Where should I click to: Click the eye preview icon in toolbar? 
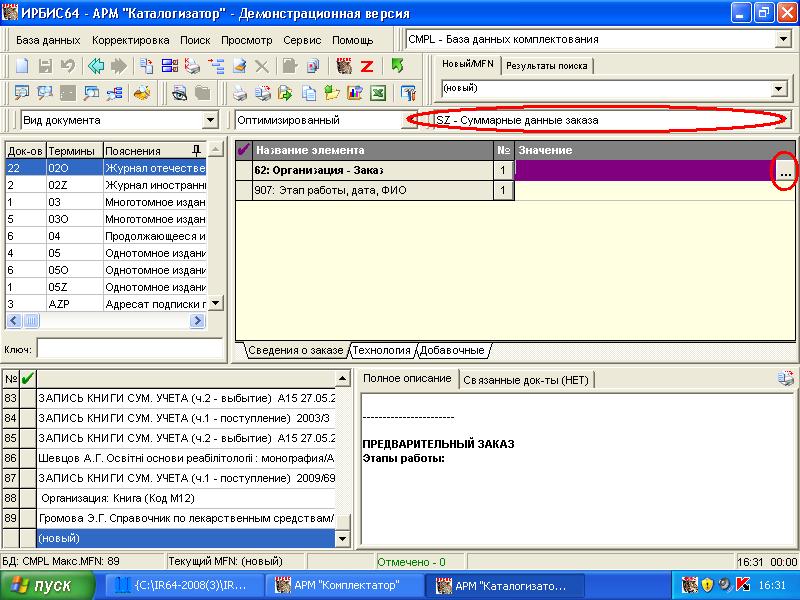pos(180,93)
